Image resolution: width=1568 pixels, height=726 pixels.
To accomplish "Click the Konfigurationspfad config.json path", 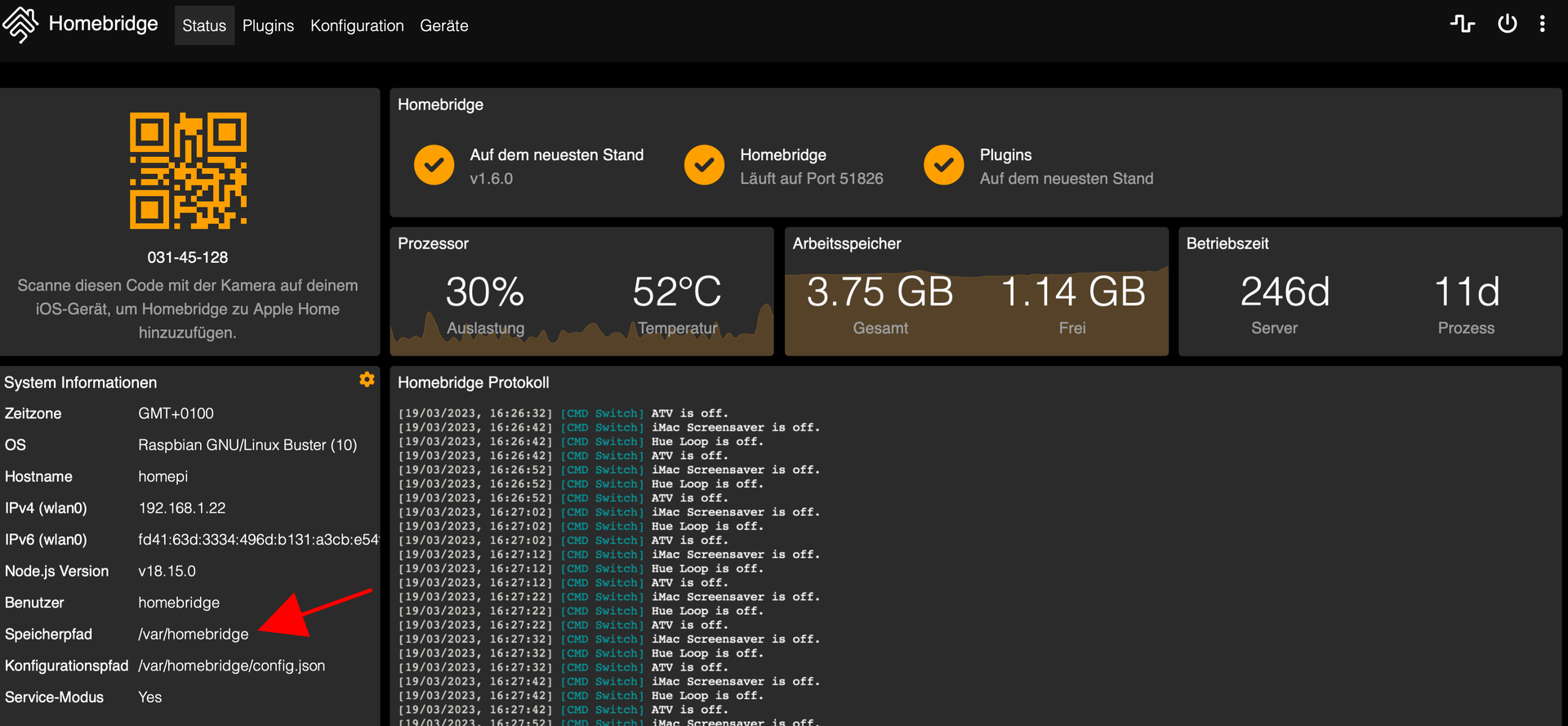I will tap(232, 666).
